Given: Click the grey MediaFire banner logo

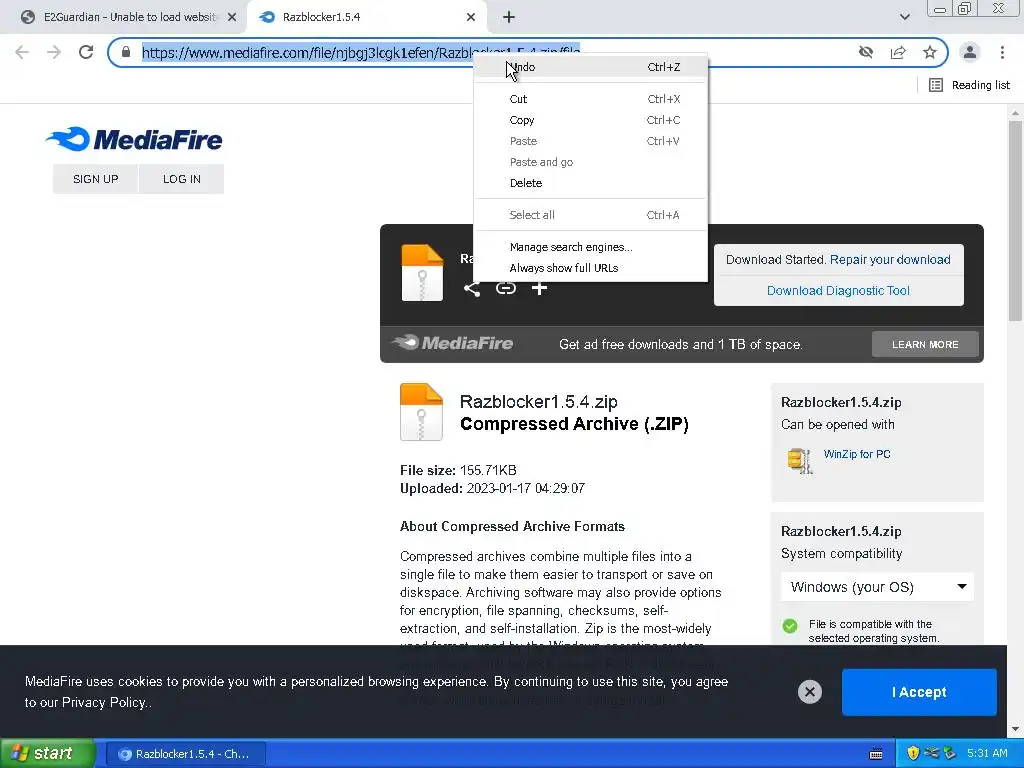Looking at the screenshot, I should 452,343.
